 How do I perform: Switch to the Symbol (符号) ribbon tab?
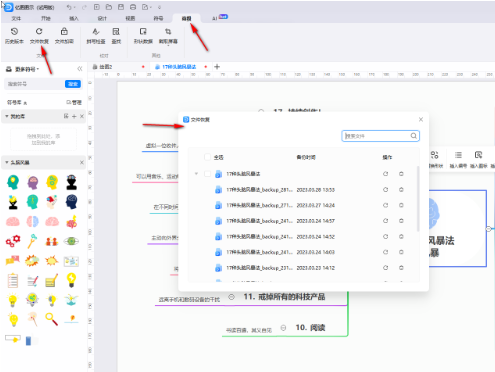pos(158,18)
